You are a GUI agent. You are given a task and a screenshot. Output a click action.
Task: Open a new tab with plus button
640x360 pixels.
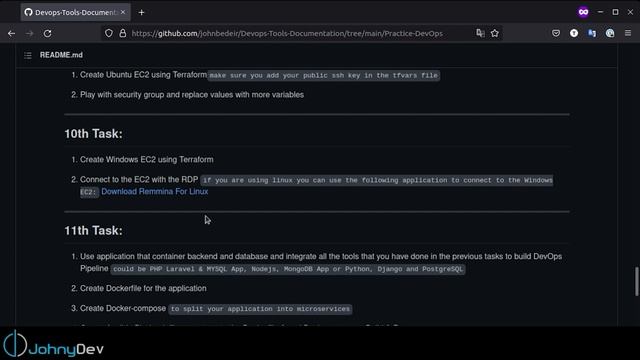(141, 13)
